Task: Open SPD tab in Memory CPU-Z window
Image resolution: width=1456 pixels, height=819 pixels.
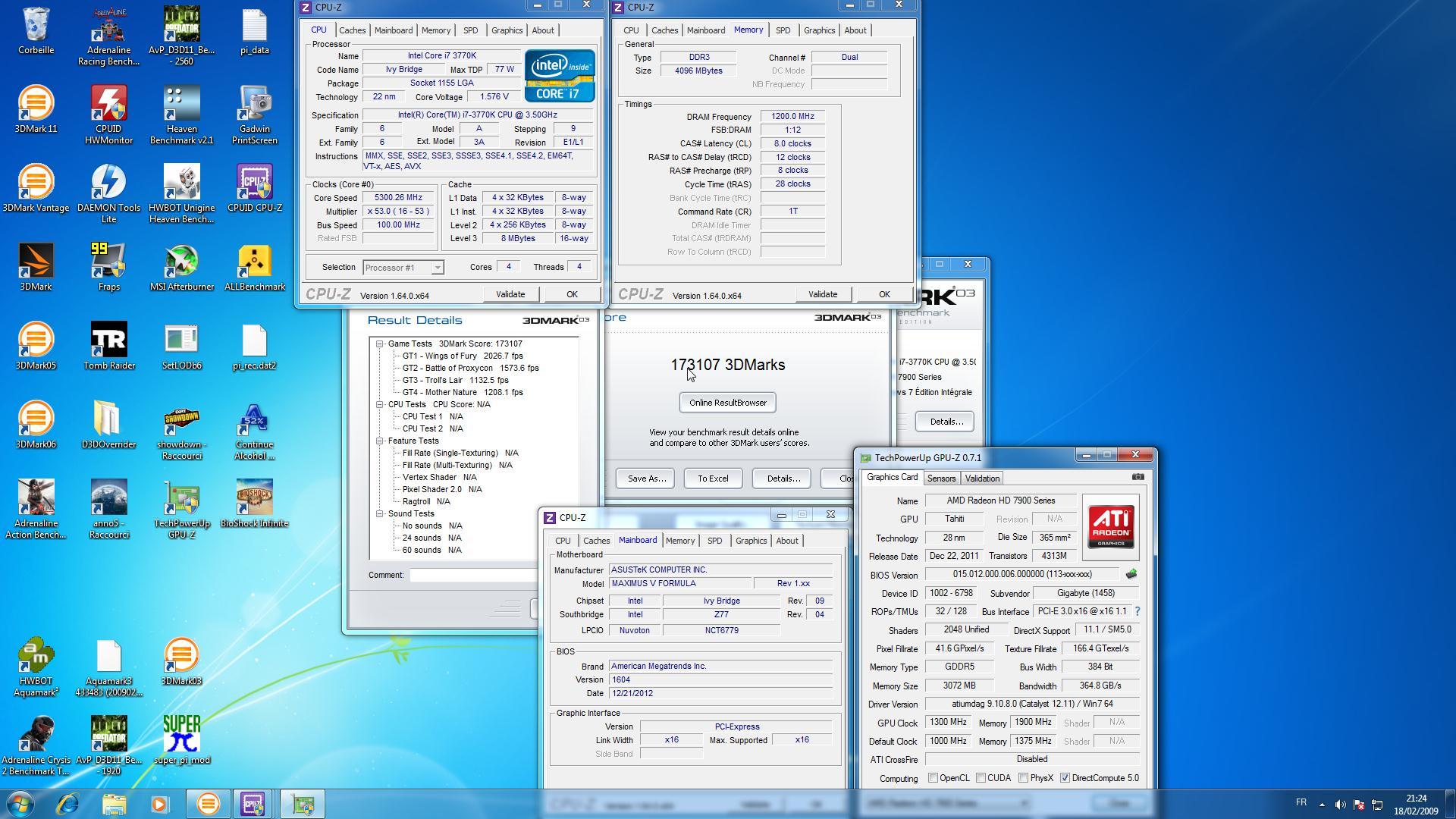Action: [783, 30]
